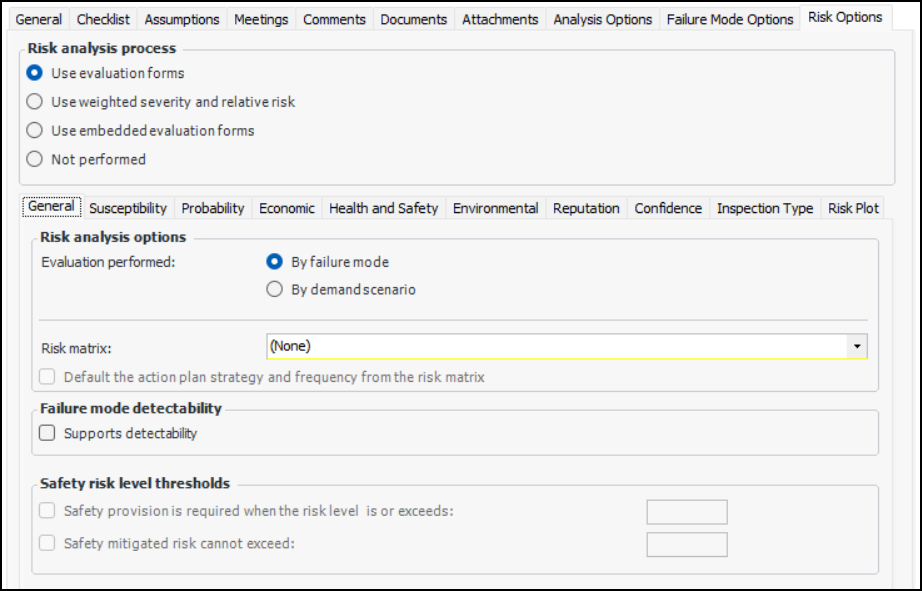Open Failure Mode Options tab
This screenshot has height=591, width=922.
[730, 19]
